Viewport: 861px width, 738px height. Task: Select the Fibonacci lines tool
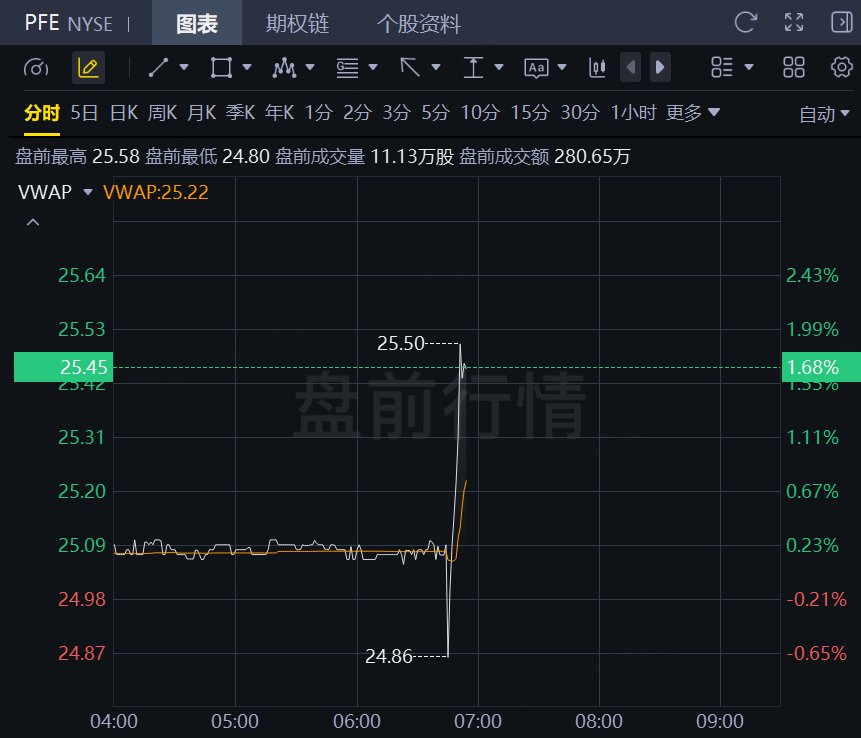pyautogui.click(x=347, y=68)
